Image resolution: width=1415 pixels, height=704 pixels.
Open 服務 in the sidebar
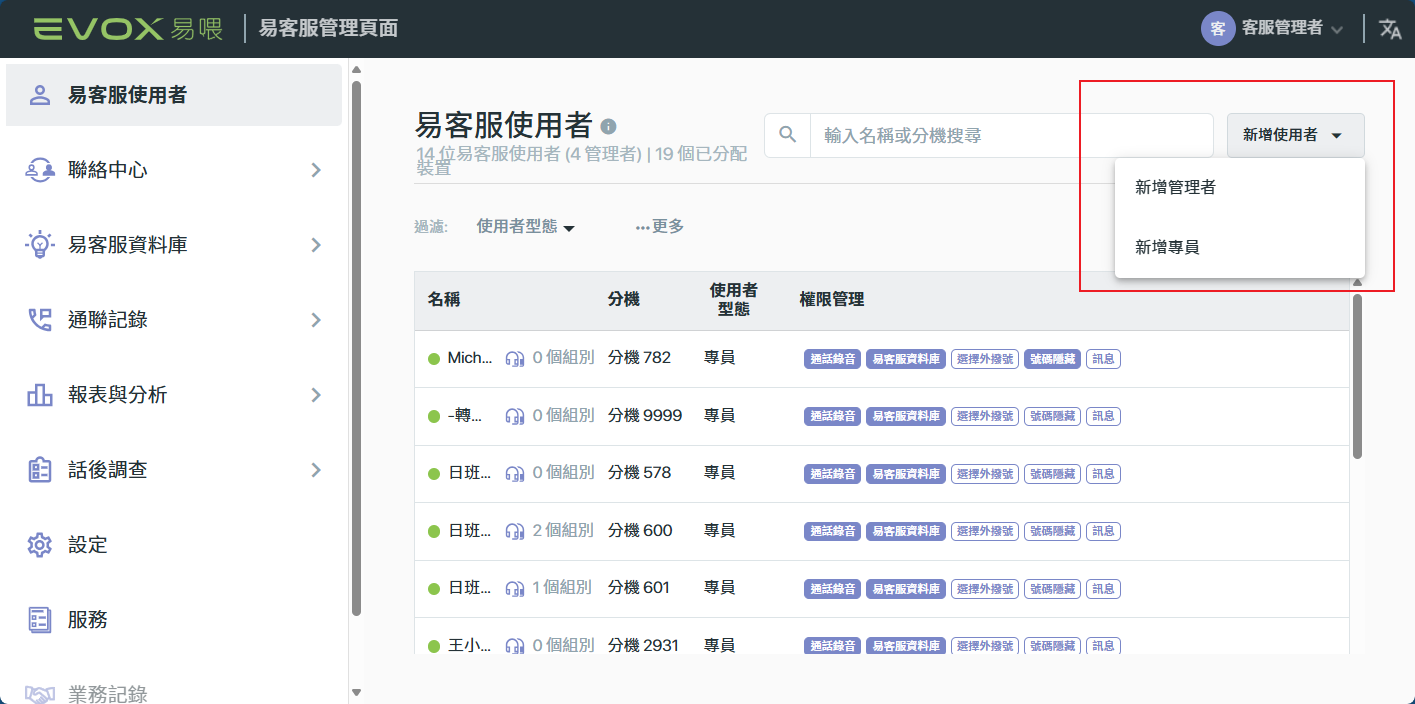coord(88,620)
